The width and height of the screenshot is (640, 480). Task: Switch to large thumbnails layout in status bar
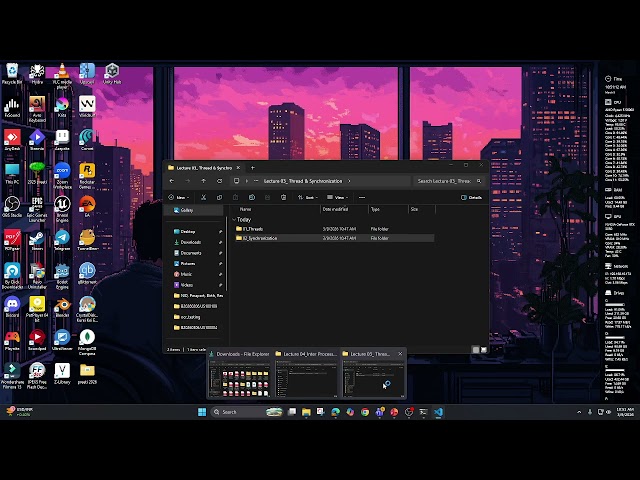click(x=484, y=350)
